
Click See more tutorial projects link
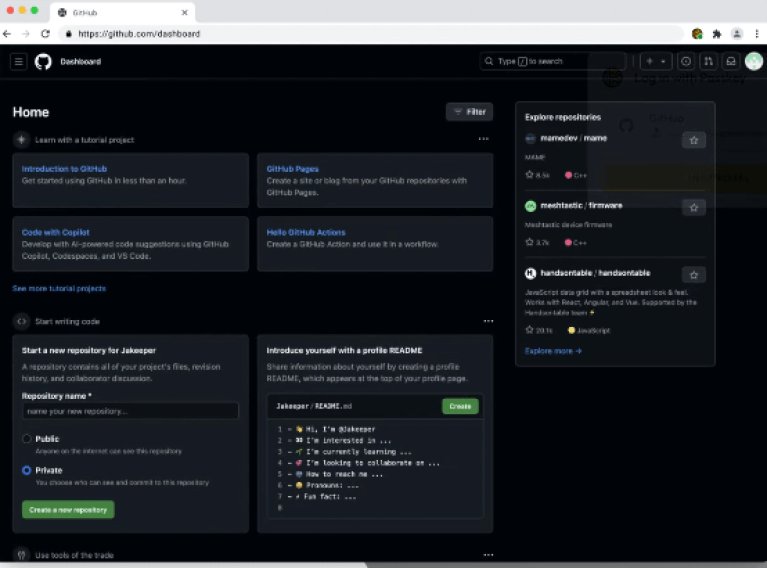point(59,288)
